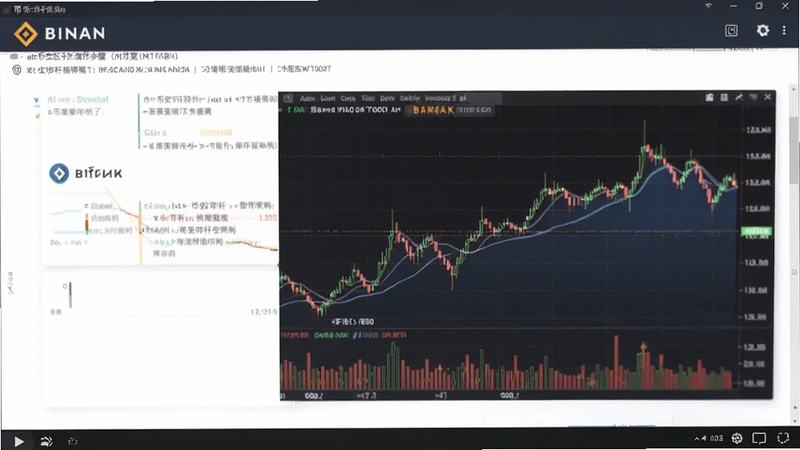The image size is (800, 450).
Task: Open the fifth menu in chart menu bar
Action: pos(387,98)
